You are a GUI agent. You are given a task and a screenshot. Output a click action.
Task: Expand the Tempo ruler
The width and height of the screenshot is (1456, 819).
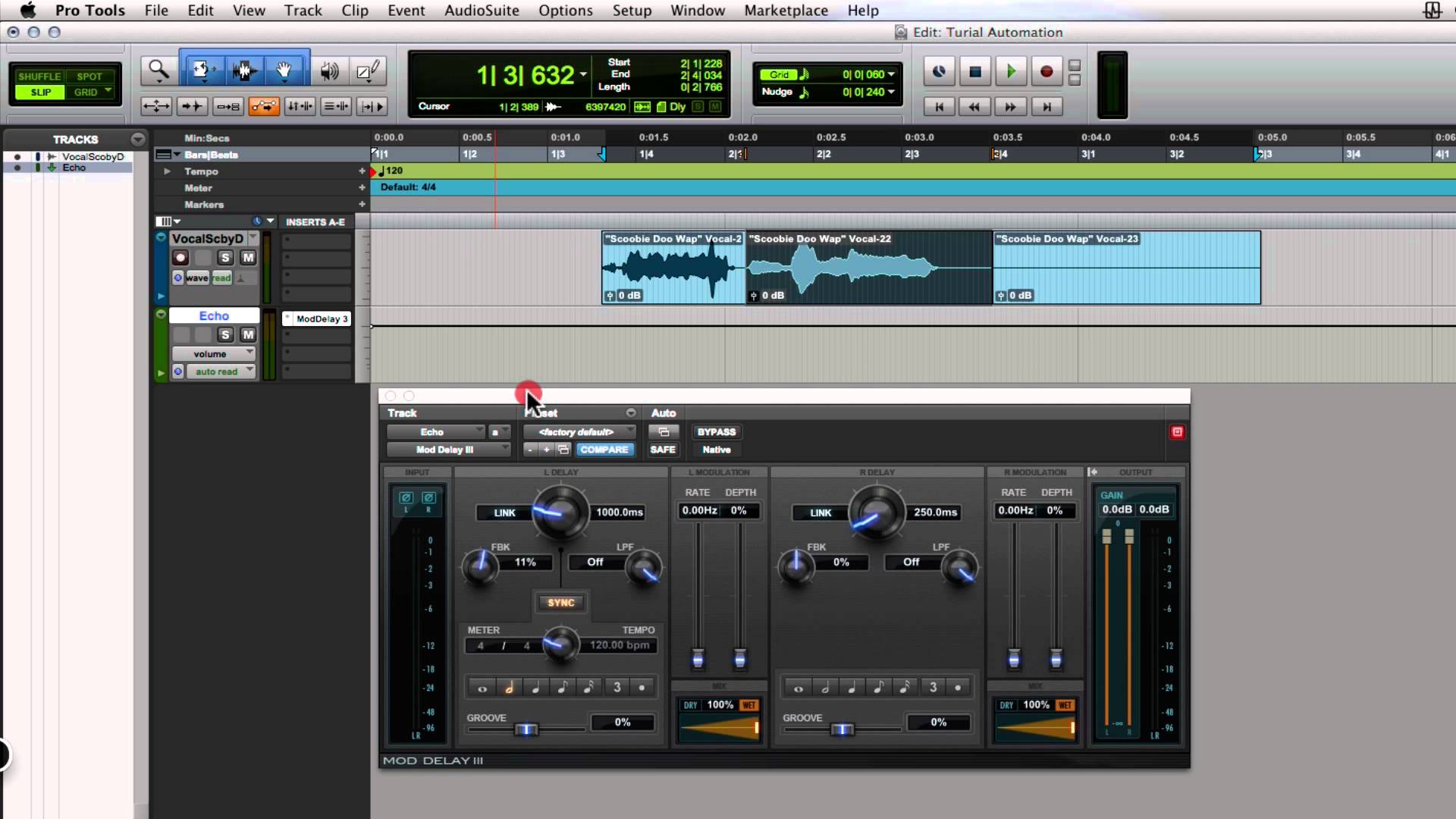point(167,171)
